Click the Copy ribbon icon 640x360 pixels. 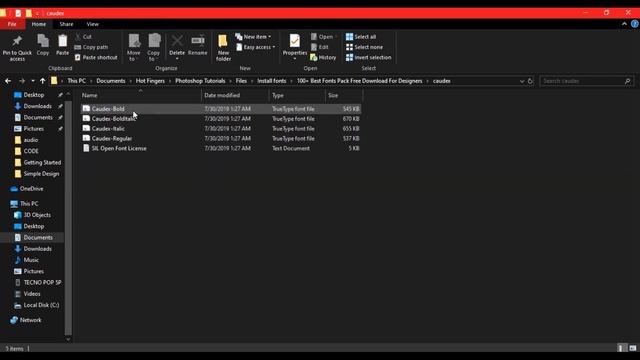pyautogui.click(x=43, y=45)
